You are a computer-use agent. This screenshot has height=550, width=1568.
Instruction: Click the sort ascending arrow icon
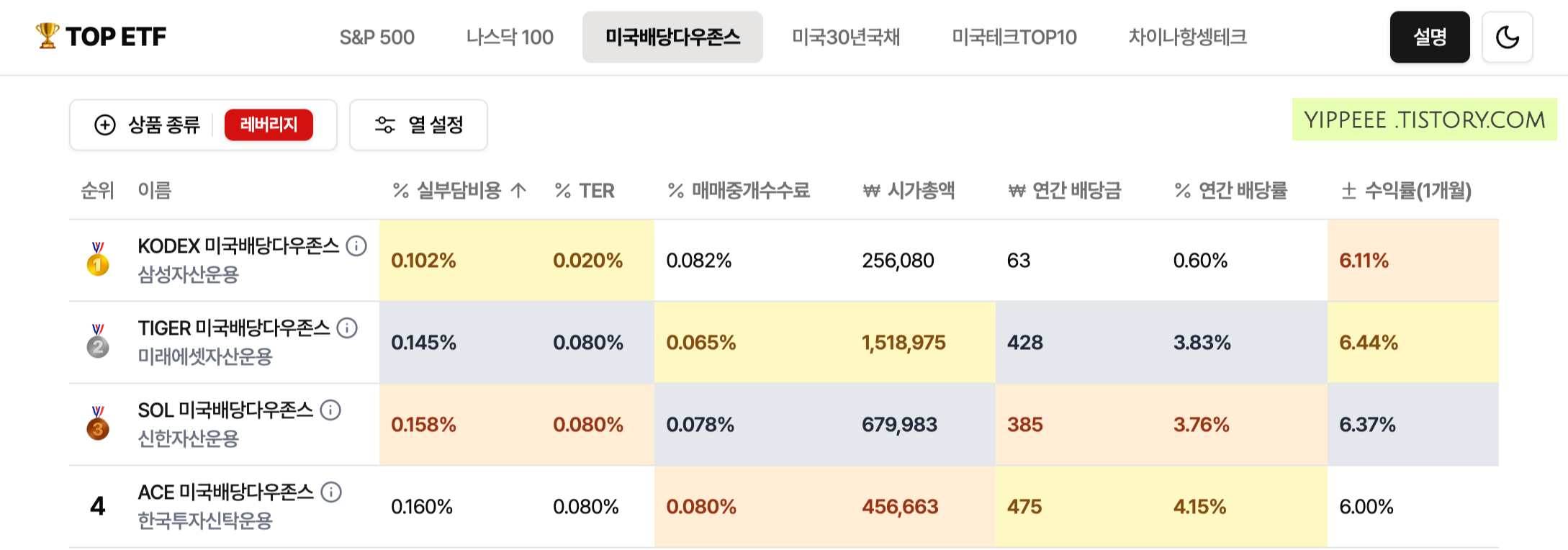click(518, 190)
